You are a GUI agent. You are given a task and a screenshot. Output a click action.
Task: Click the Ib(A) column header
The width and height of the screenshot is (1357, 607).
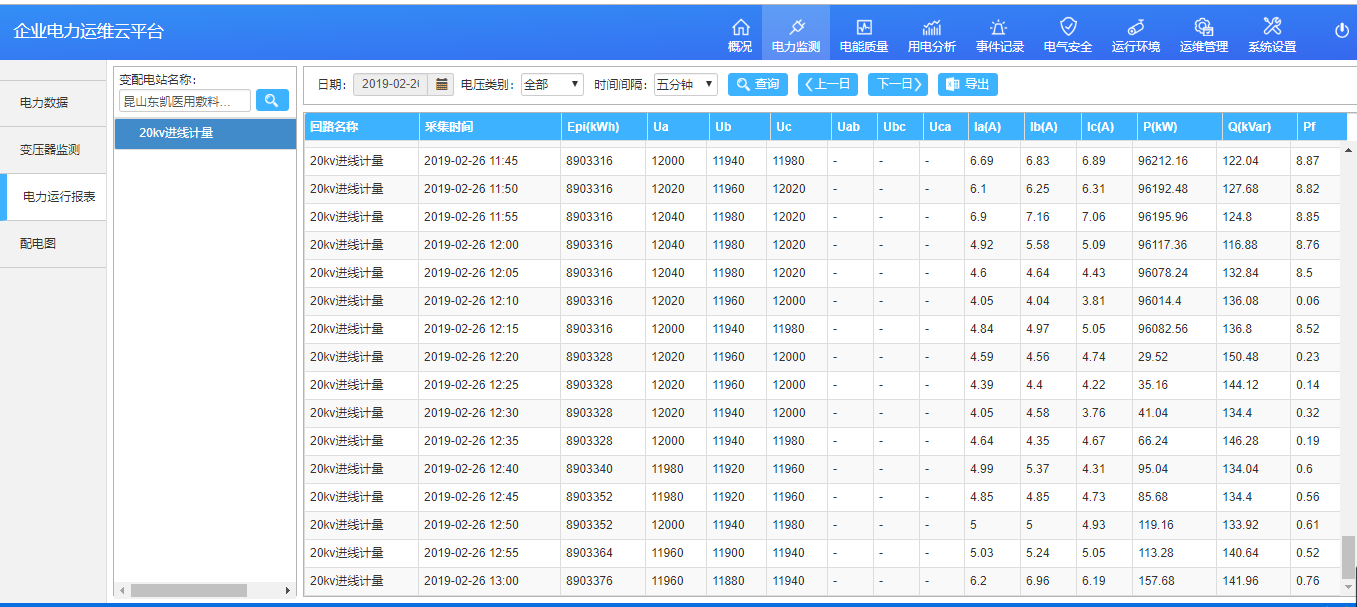[x=1052, y=127]
